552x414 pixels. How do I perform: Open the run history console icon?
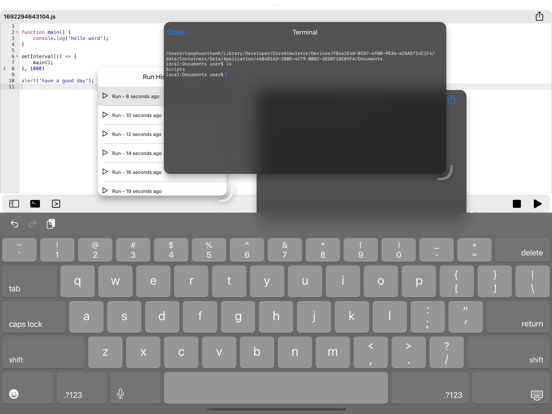point(56,204)
